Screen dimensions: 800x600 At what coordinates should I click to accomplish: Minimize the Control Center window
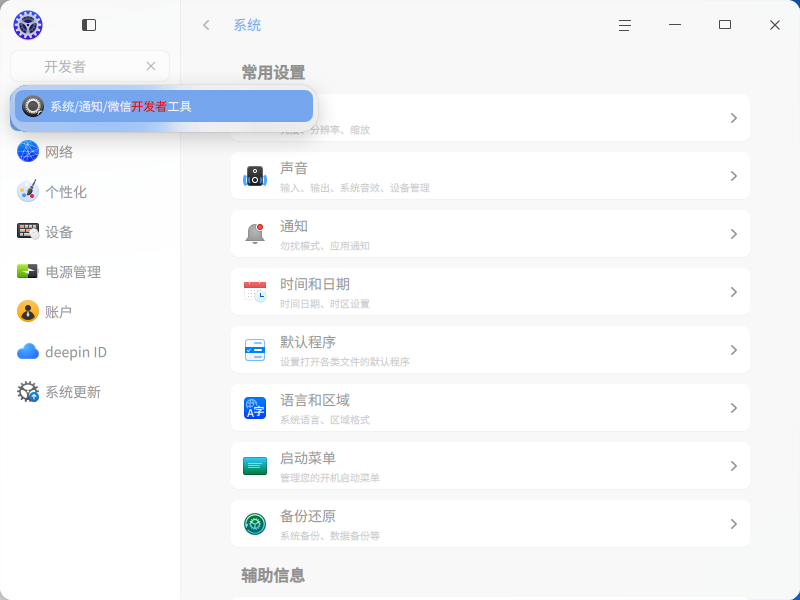[x=674, y=24]
